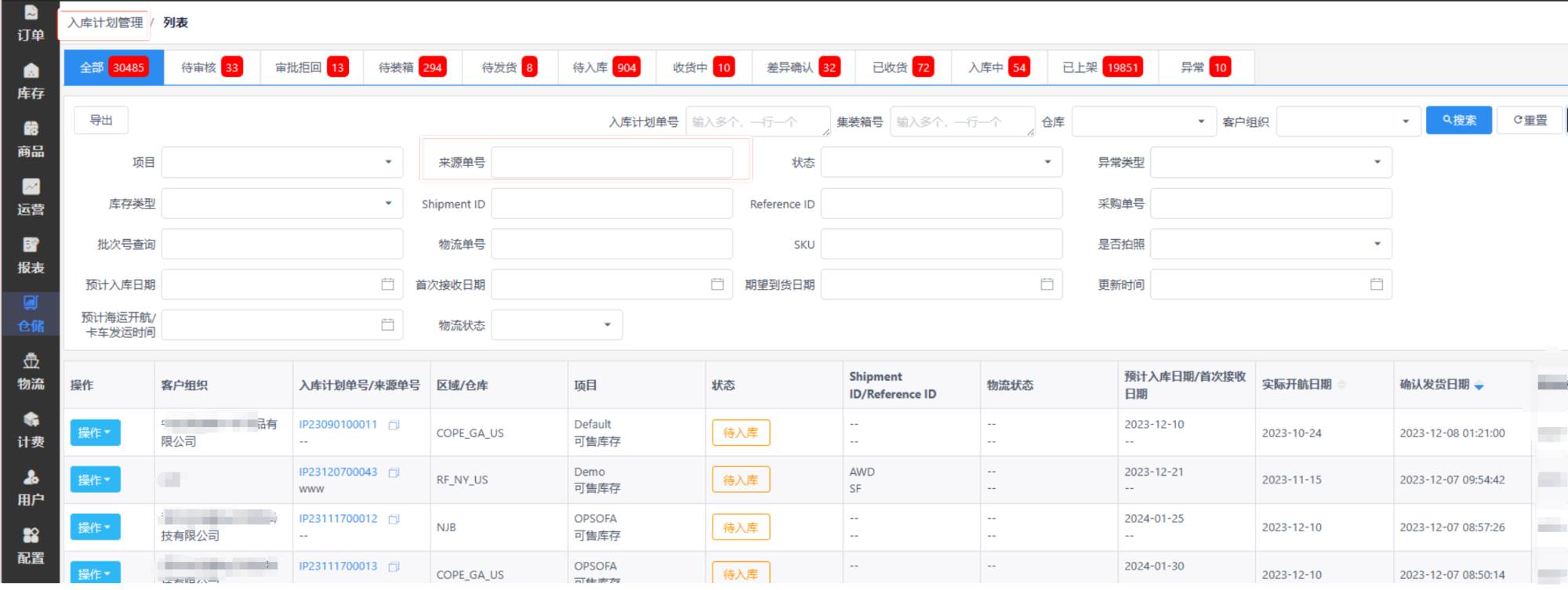This screenshot has width=1568, height=590.
Task: Sort by the 确认发货日期 column arrow
Action: (1479, 385)
